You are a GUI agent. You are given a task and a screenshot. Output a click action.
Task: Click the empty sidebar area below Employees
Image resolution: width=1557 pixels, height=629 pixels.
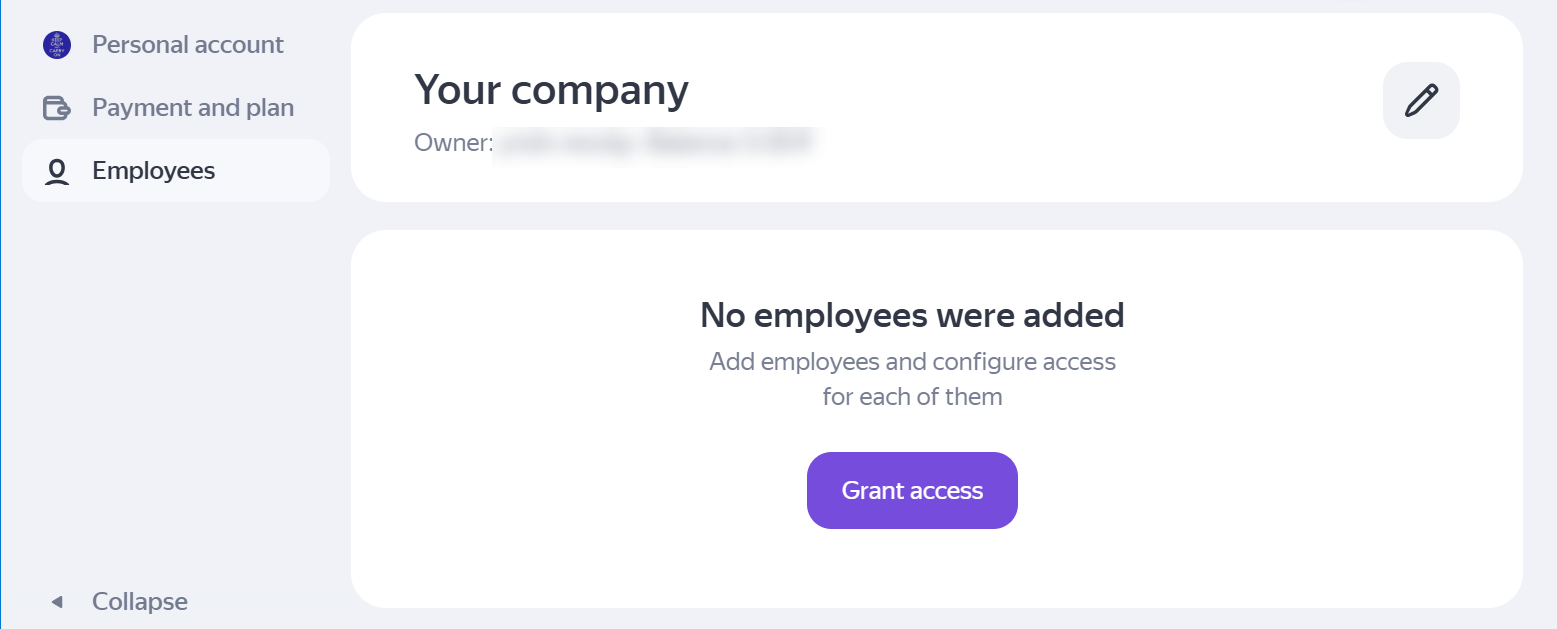[x=175, y=380]
